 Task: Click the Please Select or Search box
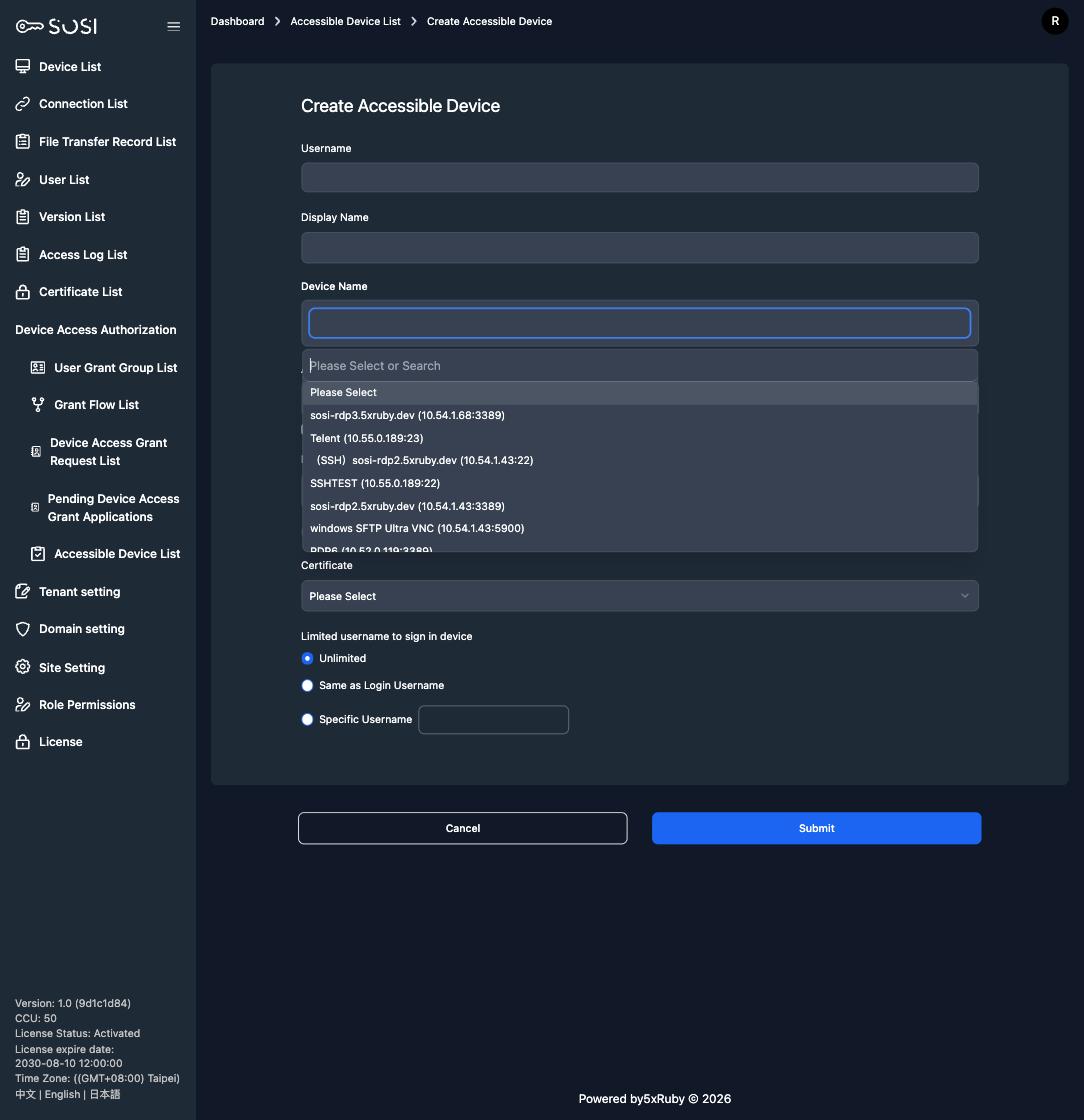pyautogui.click(x=640, y=366)
